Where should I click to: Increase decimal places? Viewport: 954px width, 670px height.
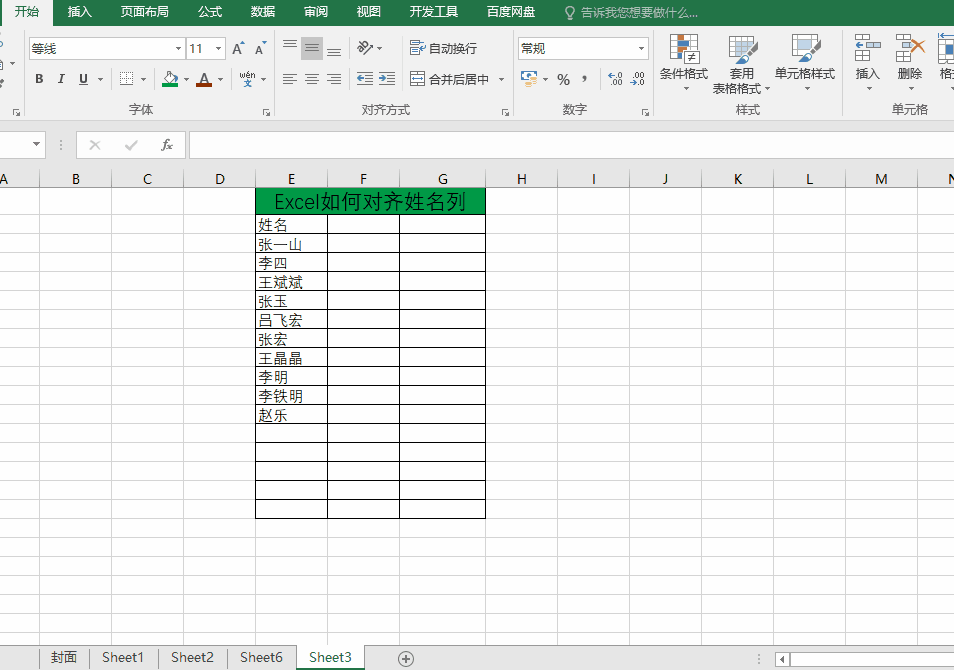(615, 79)
